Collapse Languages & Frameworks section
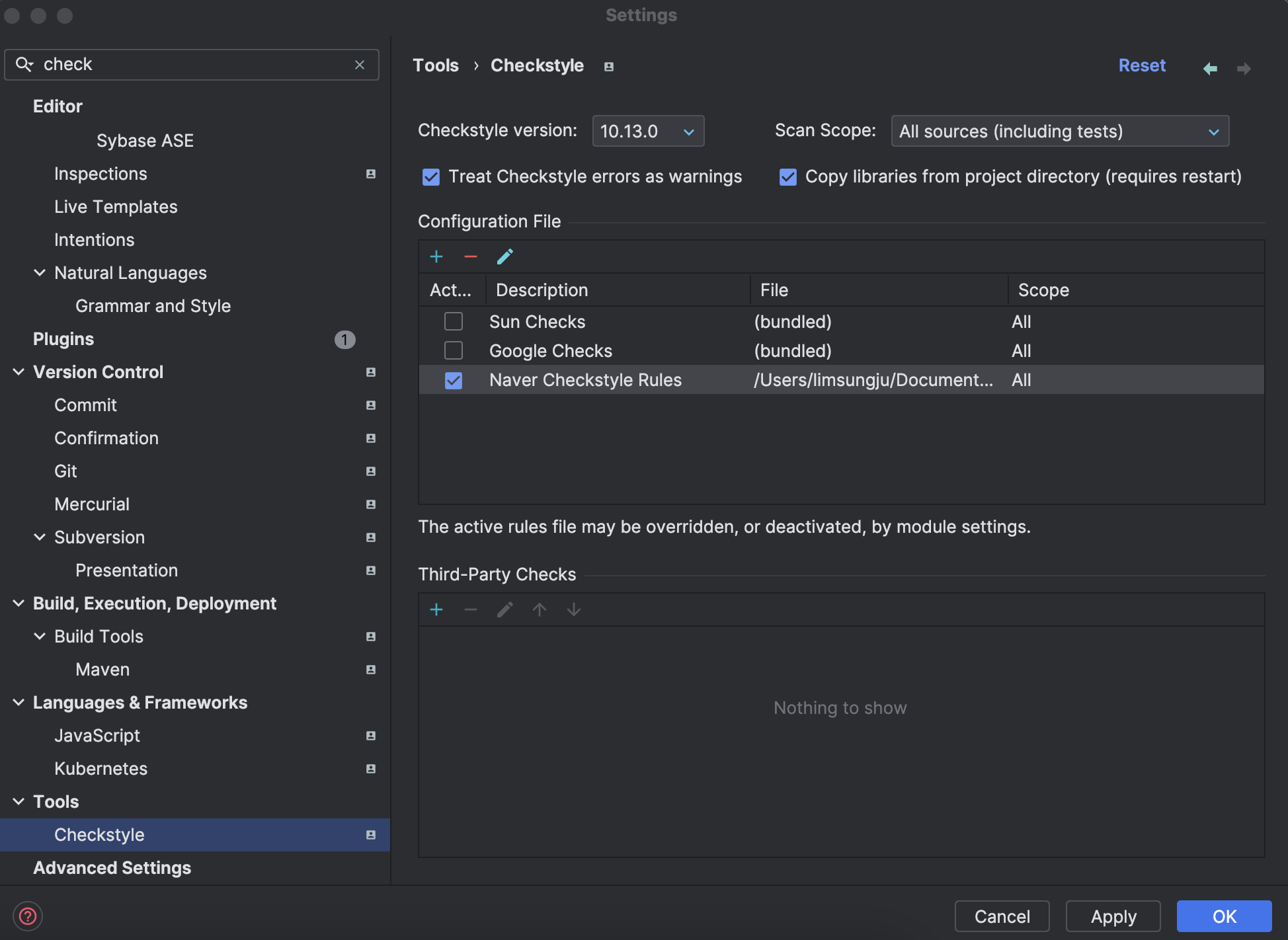This screenshot has width=1288, height=940. [x=19, y=702]
